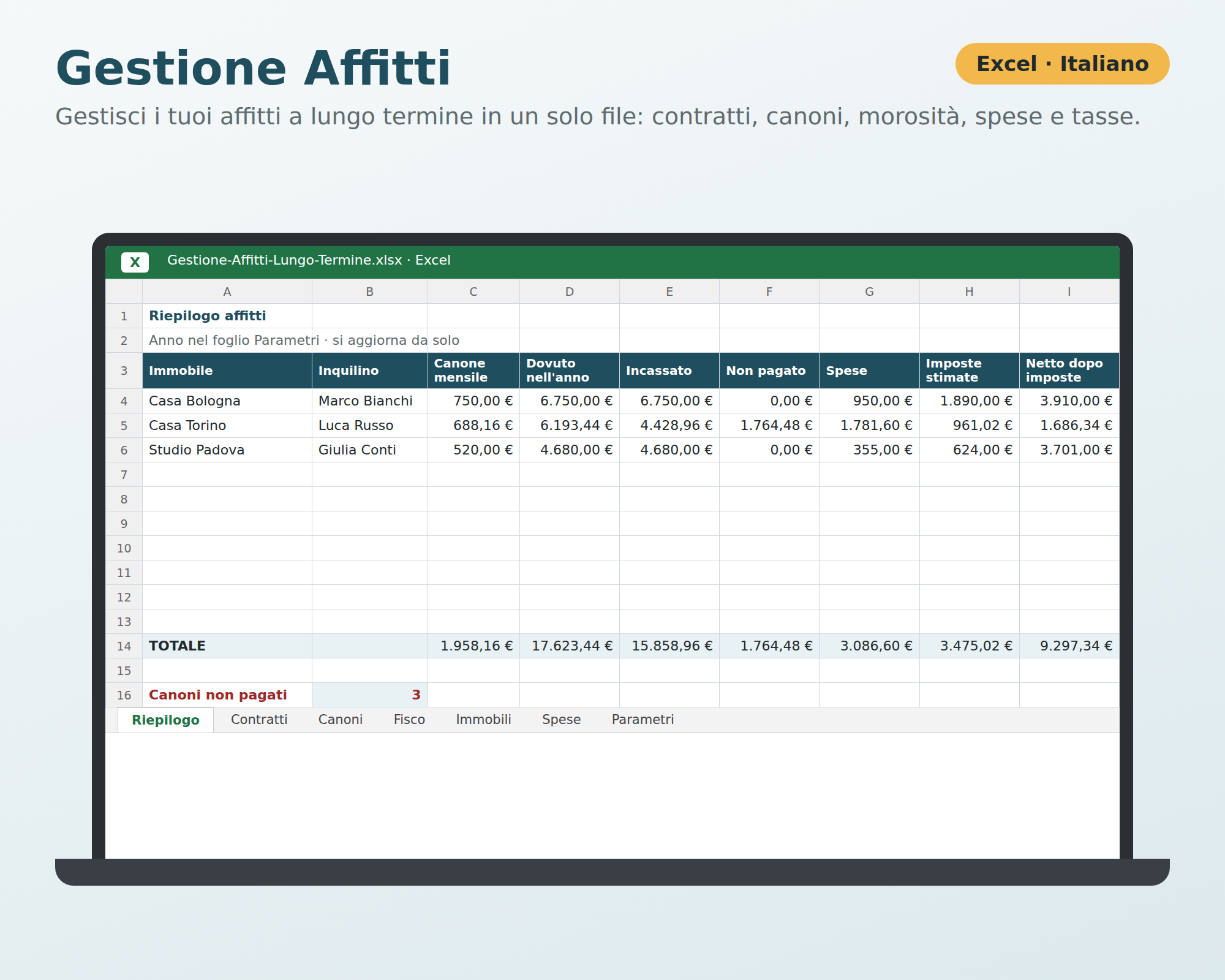
Task: Select column F header
Action: tap(769, 292)
